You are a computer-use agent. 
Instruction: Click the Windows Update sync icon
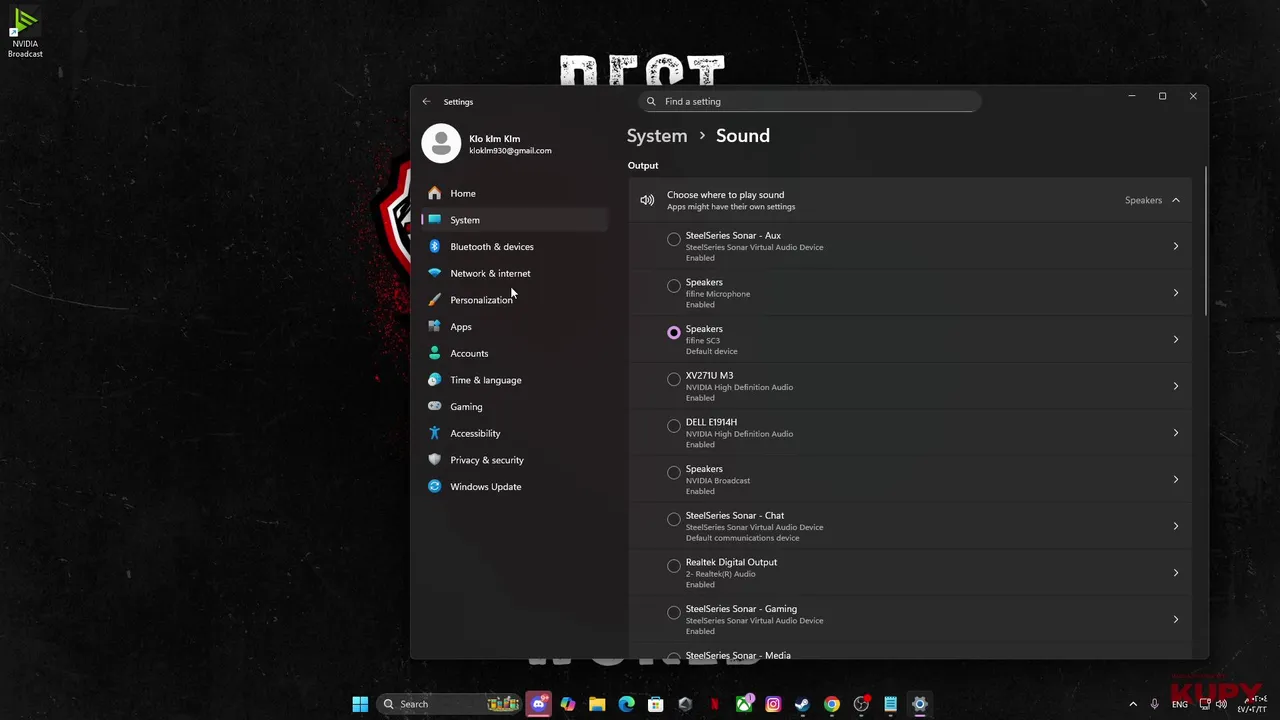click(434, 486)
